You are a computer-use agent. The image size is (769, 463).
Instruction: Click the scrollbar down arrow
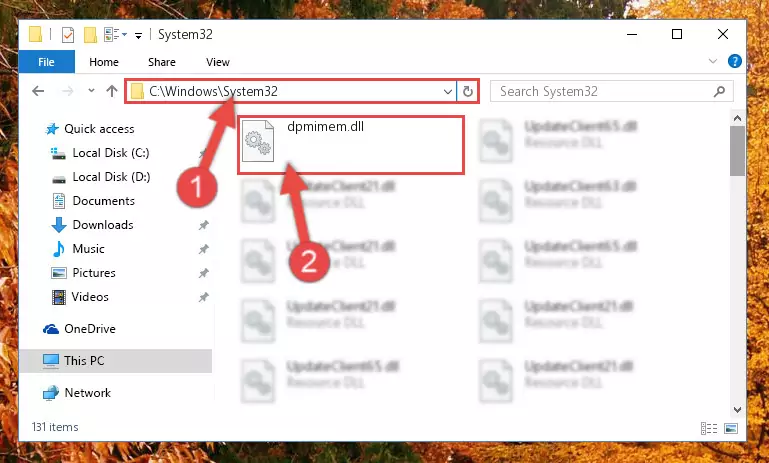coord(737,410)
